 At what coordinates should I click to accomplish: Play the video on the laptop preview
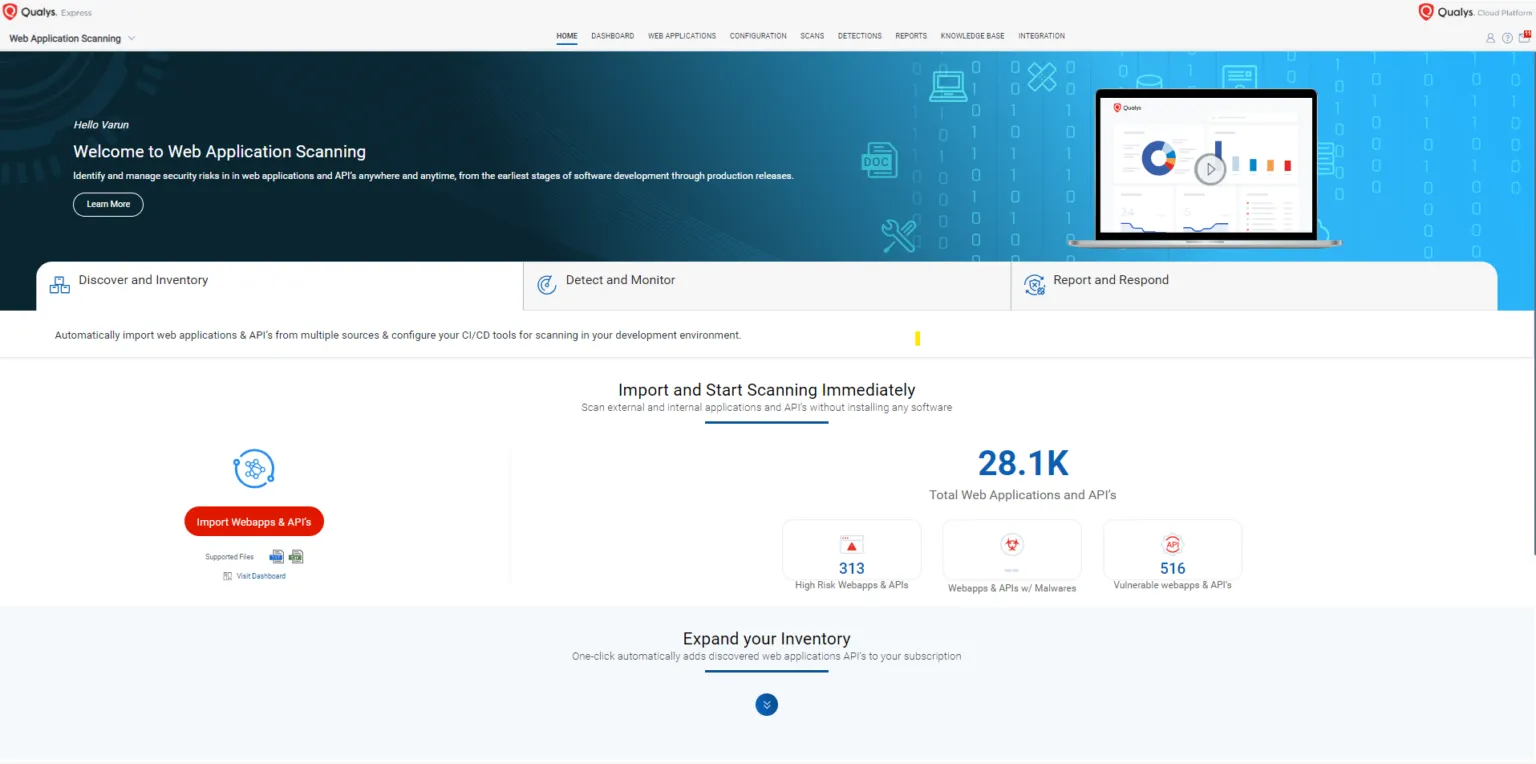point(1210,169)
